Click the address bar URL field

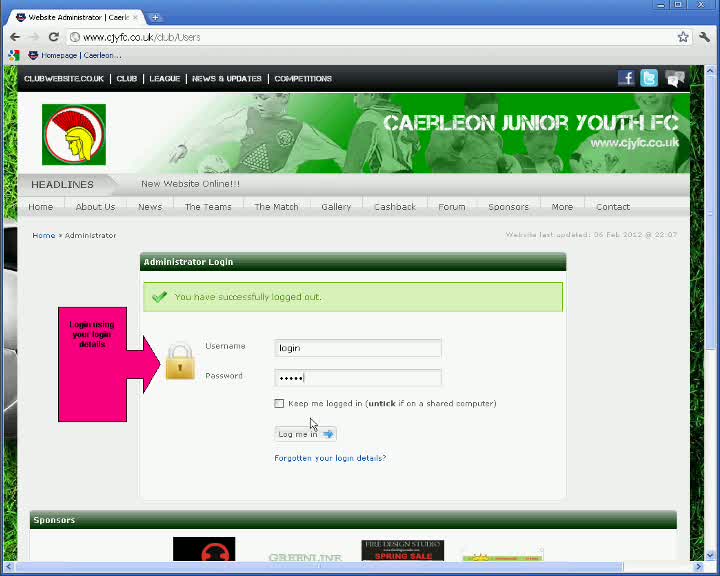coord(372,37)
